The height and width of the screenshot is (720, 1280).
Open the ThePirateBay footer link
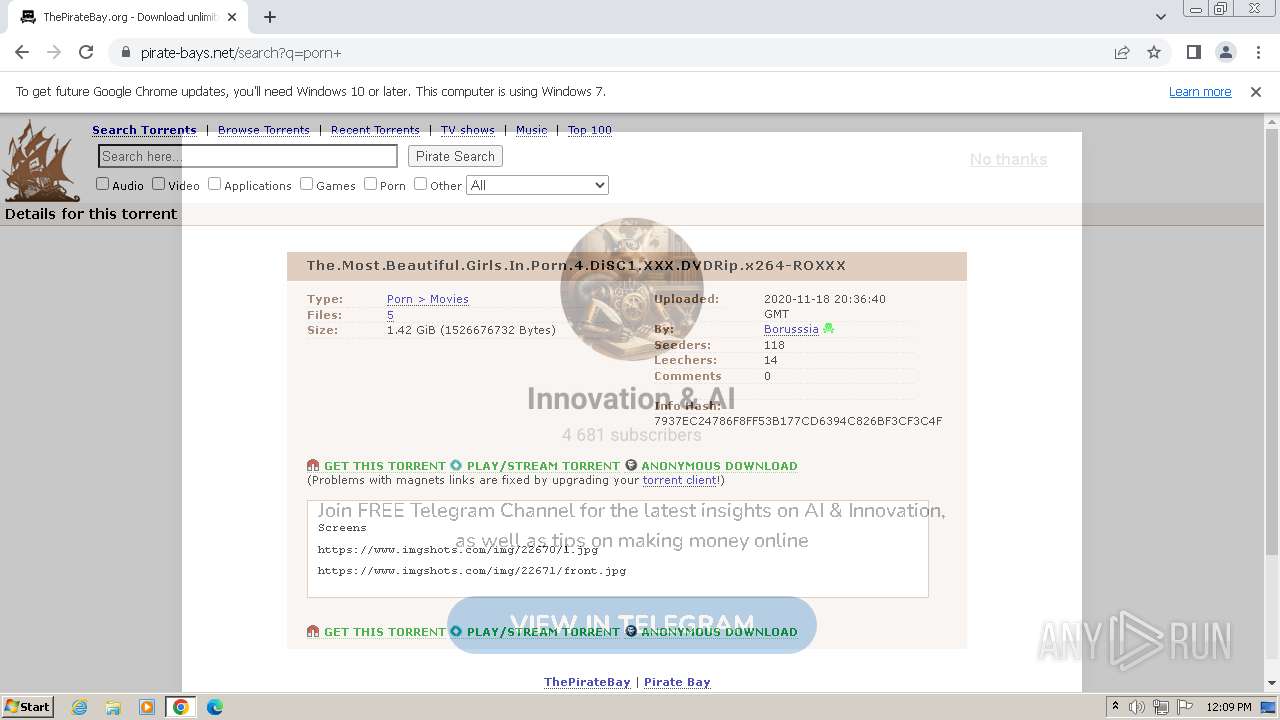pyautogui.click(x=587, y=682)
